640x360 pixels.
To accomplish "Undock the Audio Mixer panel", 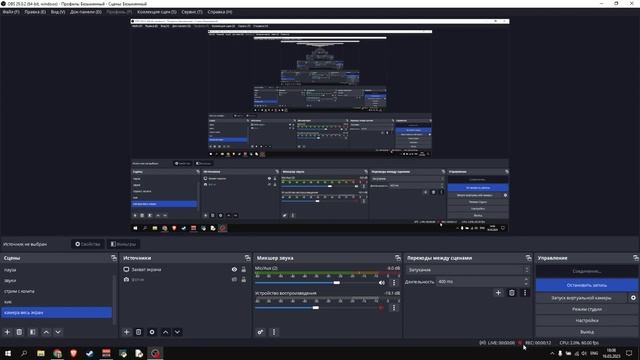I will [x=398, y=258].
